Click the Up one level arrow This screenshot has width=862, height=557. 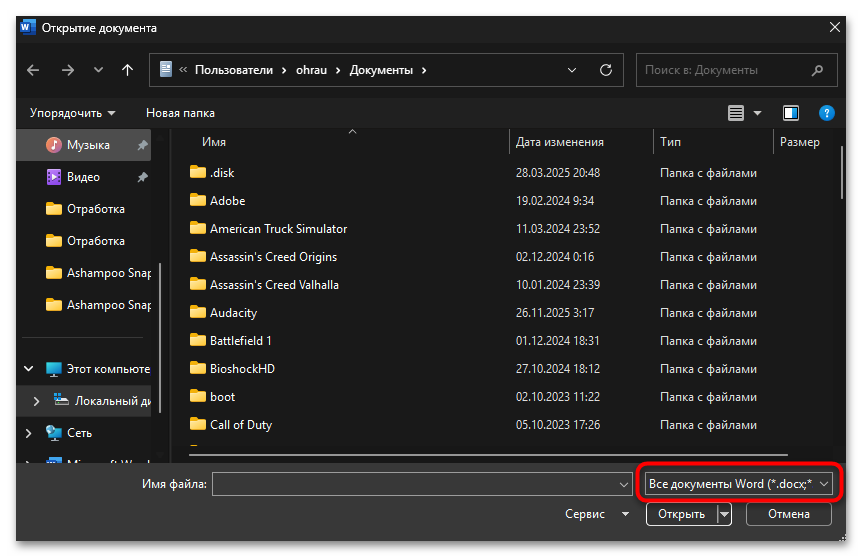pos(127,70)
